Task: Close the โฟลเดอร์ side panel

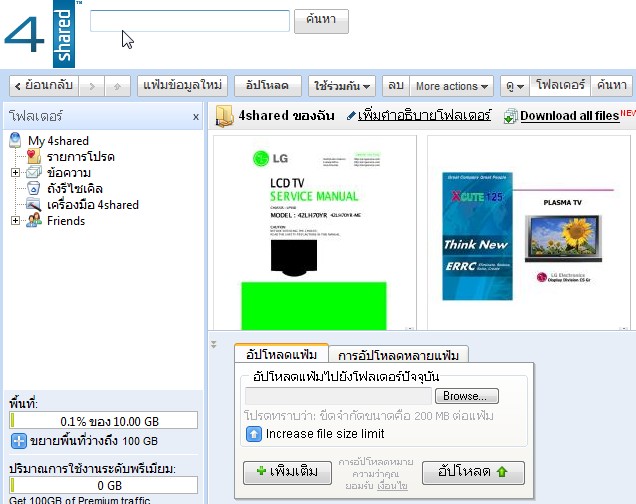Action: click(x=196, y=117)
